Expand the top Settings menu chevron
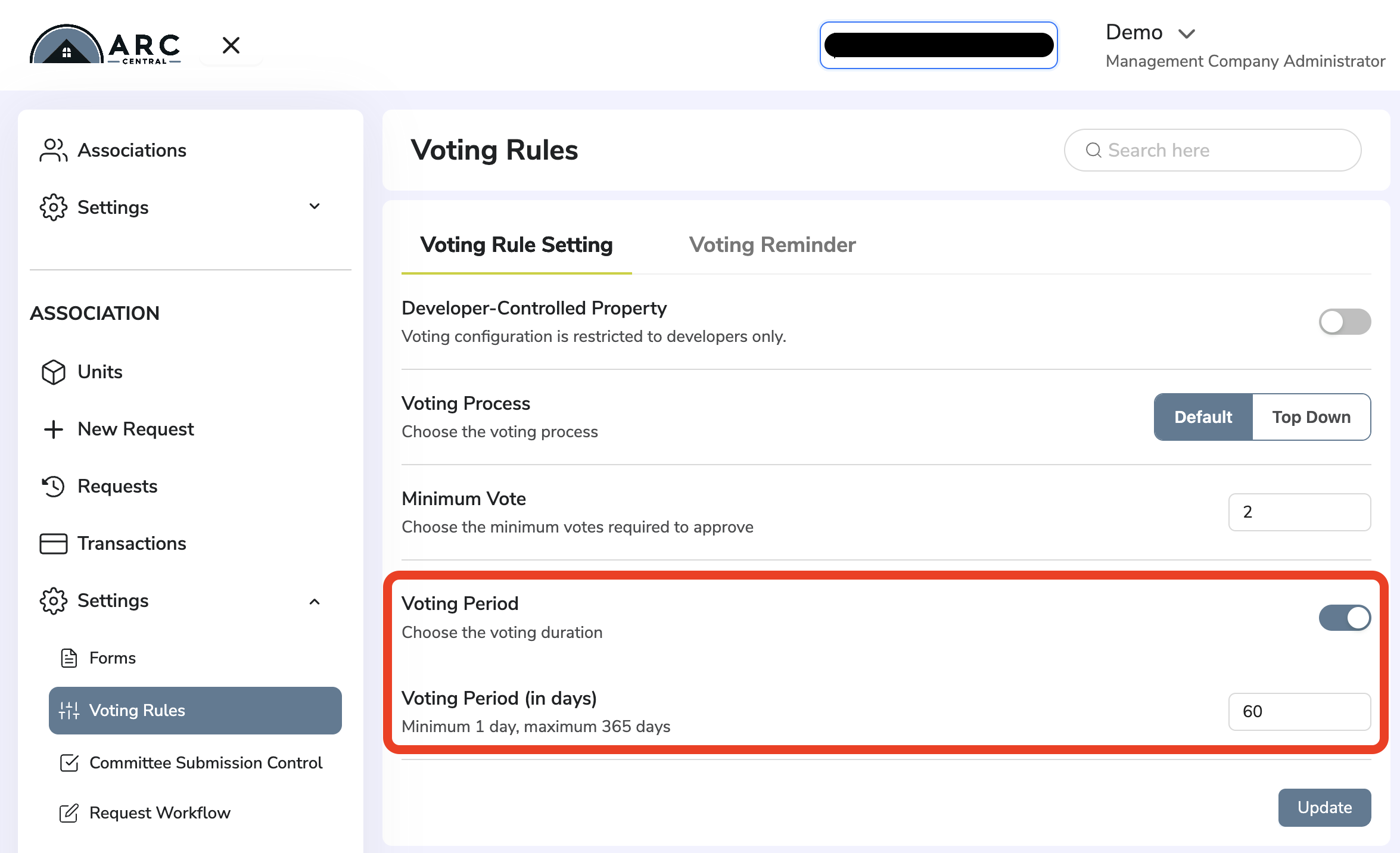 (x=315, y=207)
